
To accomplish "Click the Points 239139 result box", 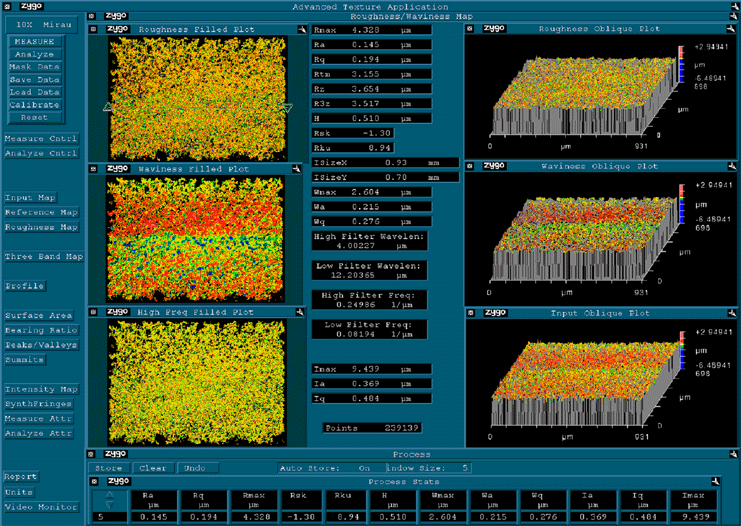I will 372,428.
